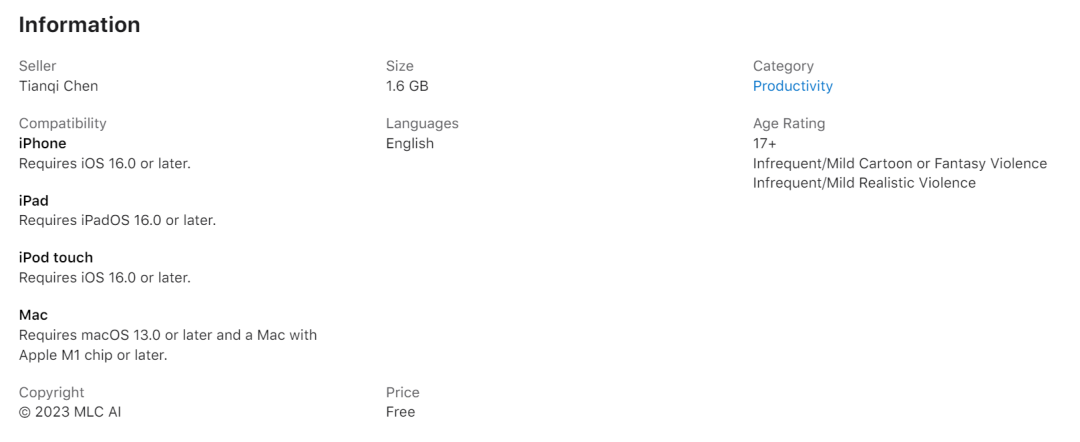Select the 1.6 GB size value
The height and width of the screenshot is (442, 1080).
click(407, 86)
